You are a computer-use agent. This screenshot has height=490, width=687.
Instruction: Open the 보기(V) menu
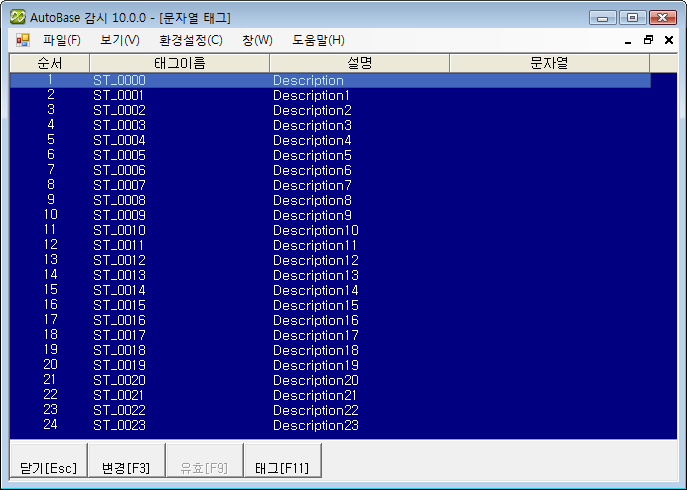pos(120,40)
